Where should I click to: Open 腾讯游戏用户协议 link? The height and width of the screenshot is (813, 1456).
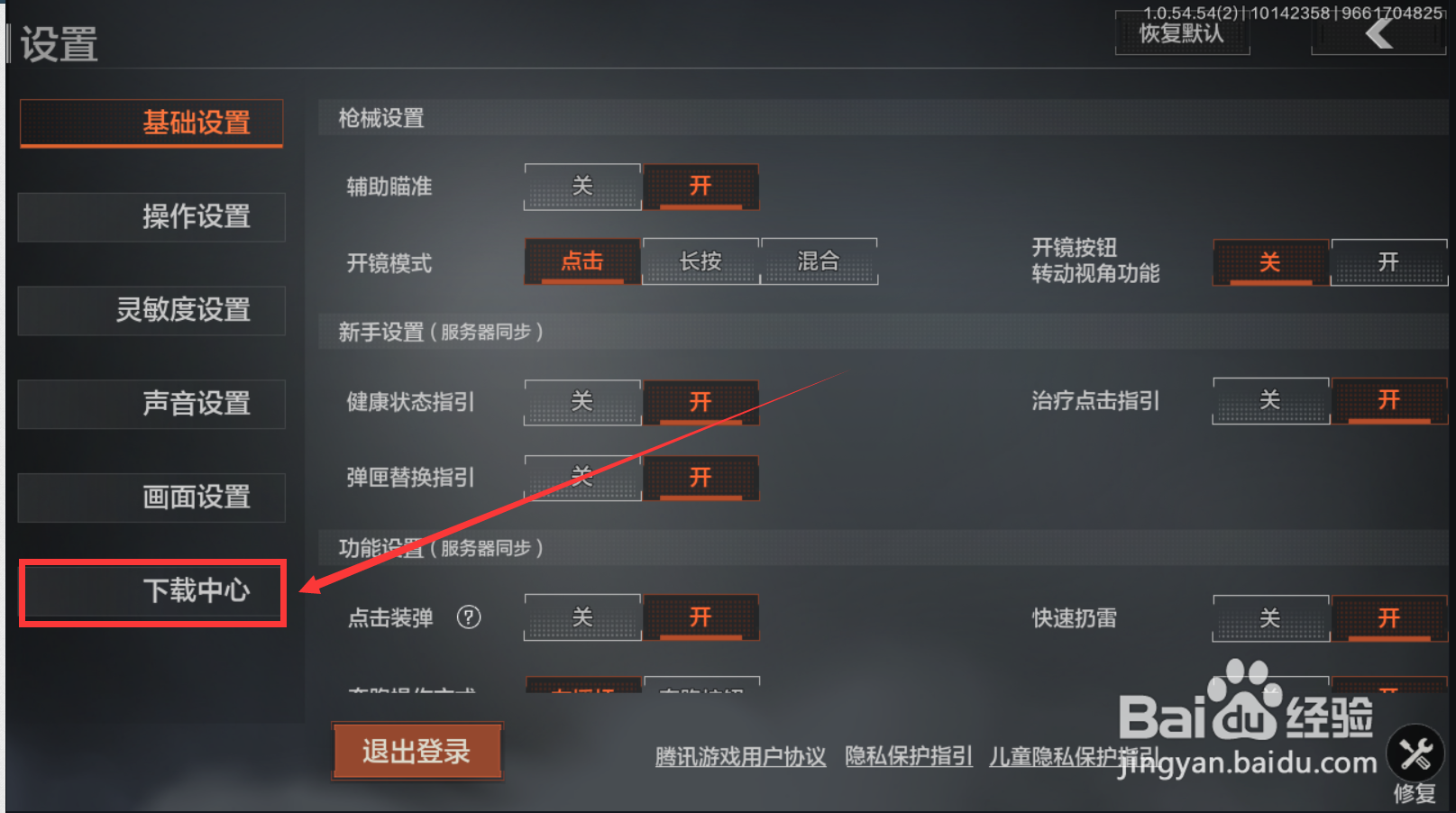click(740, 756)
